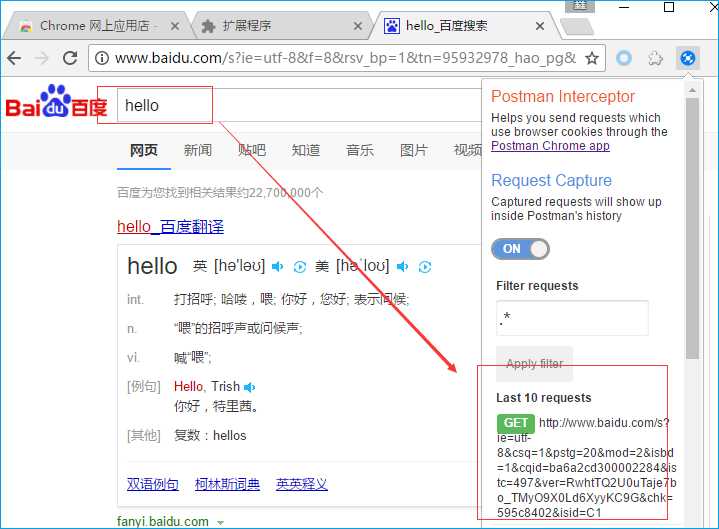Image resolution: width=719 pixels, height=529 pixels.
Task: Open the Postman Chrome app link
Action: 550,146
